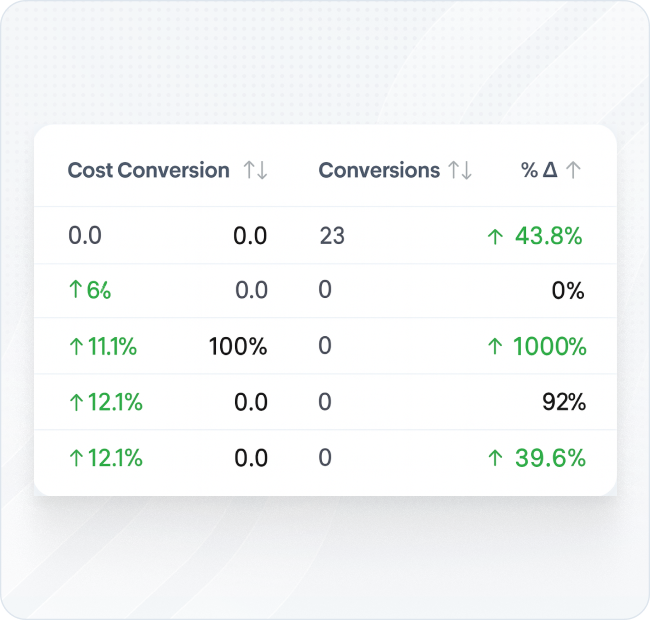Click the 23 conversions value

pyautogui.click(x=332, y=237)
